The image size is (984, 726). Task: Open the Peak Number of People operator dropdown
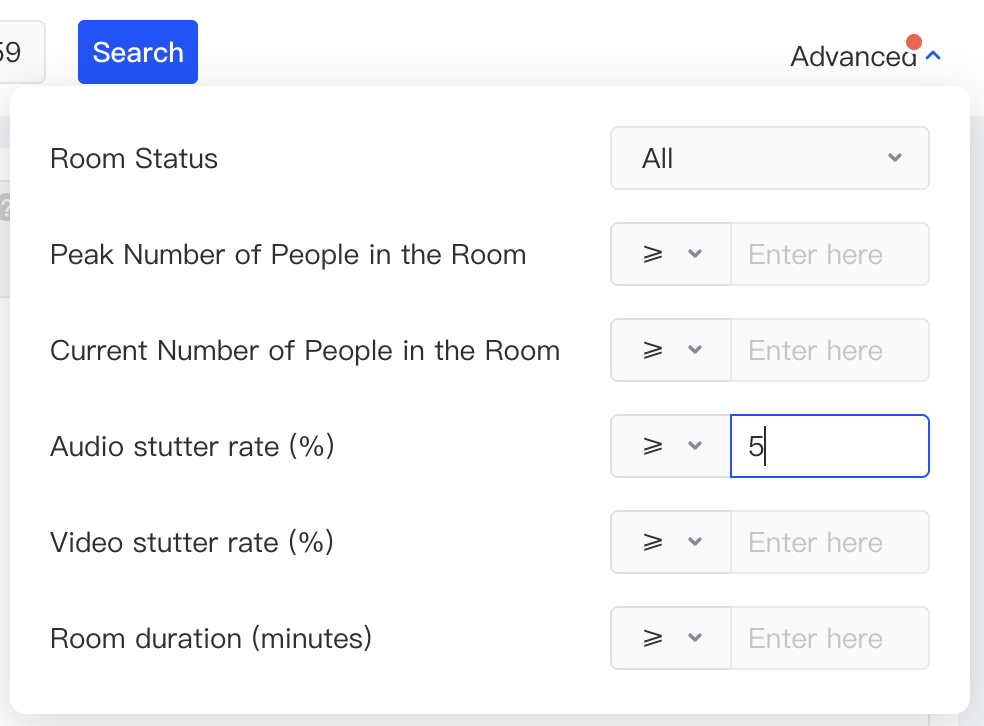tap(671, 254)
